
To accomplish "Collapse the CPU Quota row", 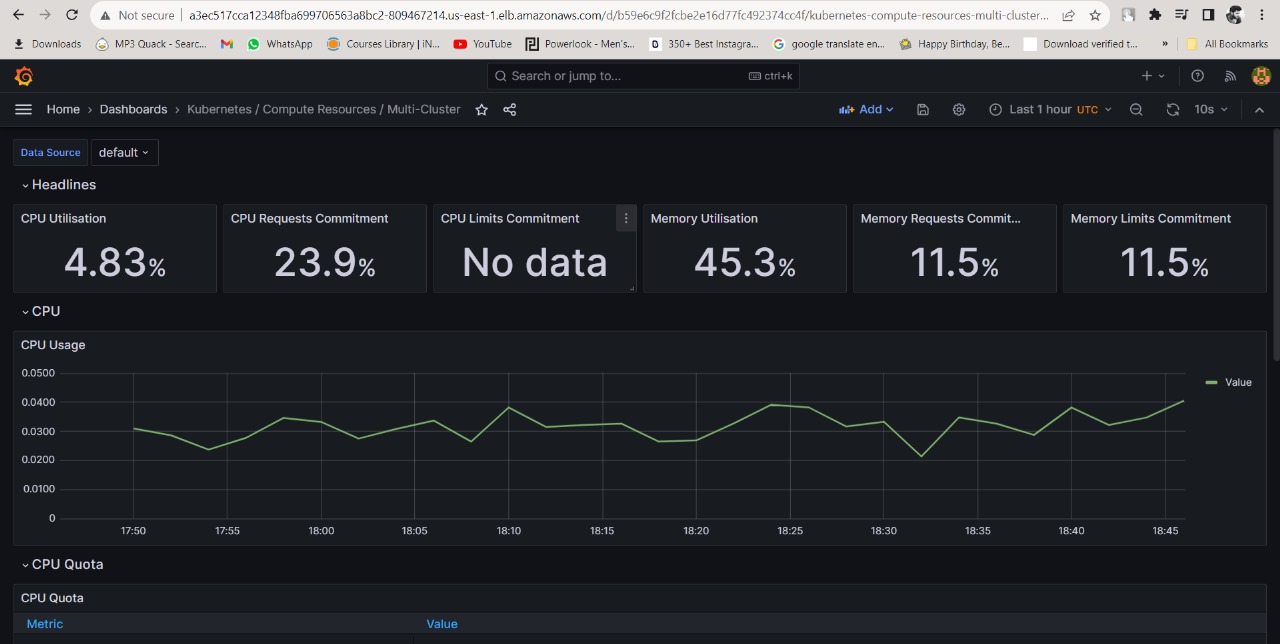I will pos(62,564).
